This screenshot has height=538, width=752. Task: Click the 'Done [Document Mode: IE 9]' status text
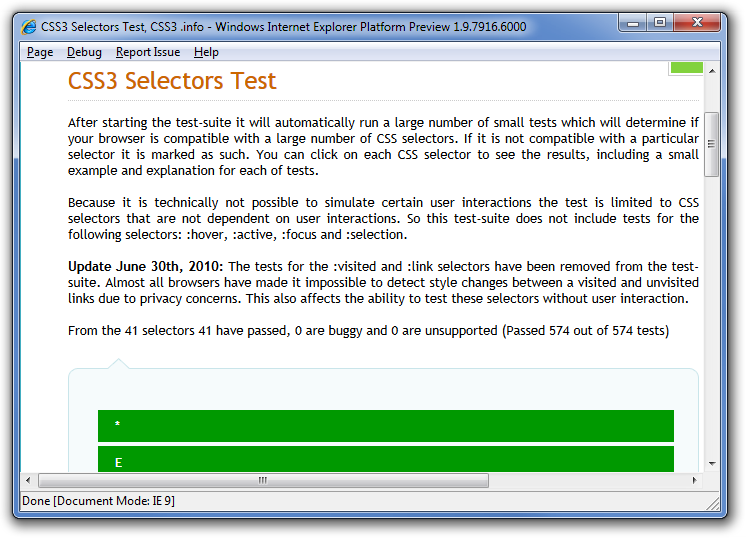click(98, 501)
